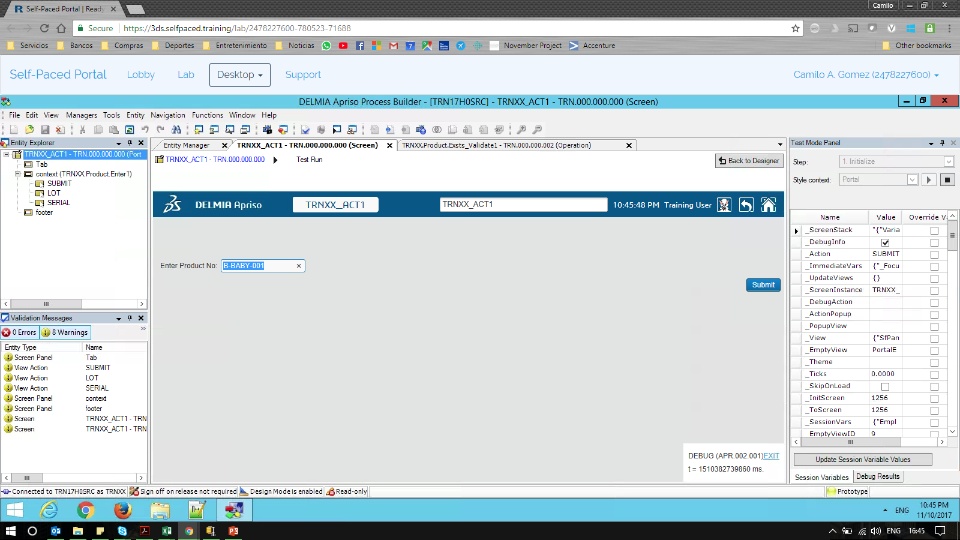
Task: Reload the browser page
Action: point(44,28)
